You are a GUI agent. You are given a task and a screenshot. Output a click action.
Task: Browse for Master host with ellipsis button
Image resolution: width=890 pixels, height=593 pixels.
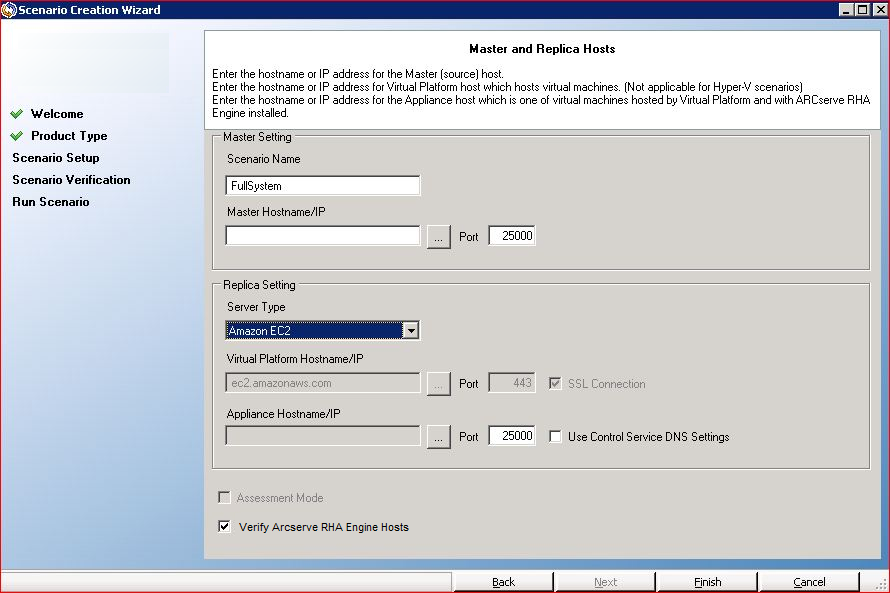pyautogui.click(x=439, y=237)
